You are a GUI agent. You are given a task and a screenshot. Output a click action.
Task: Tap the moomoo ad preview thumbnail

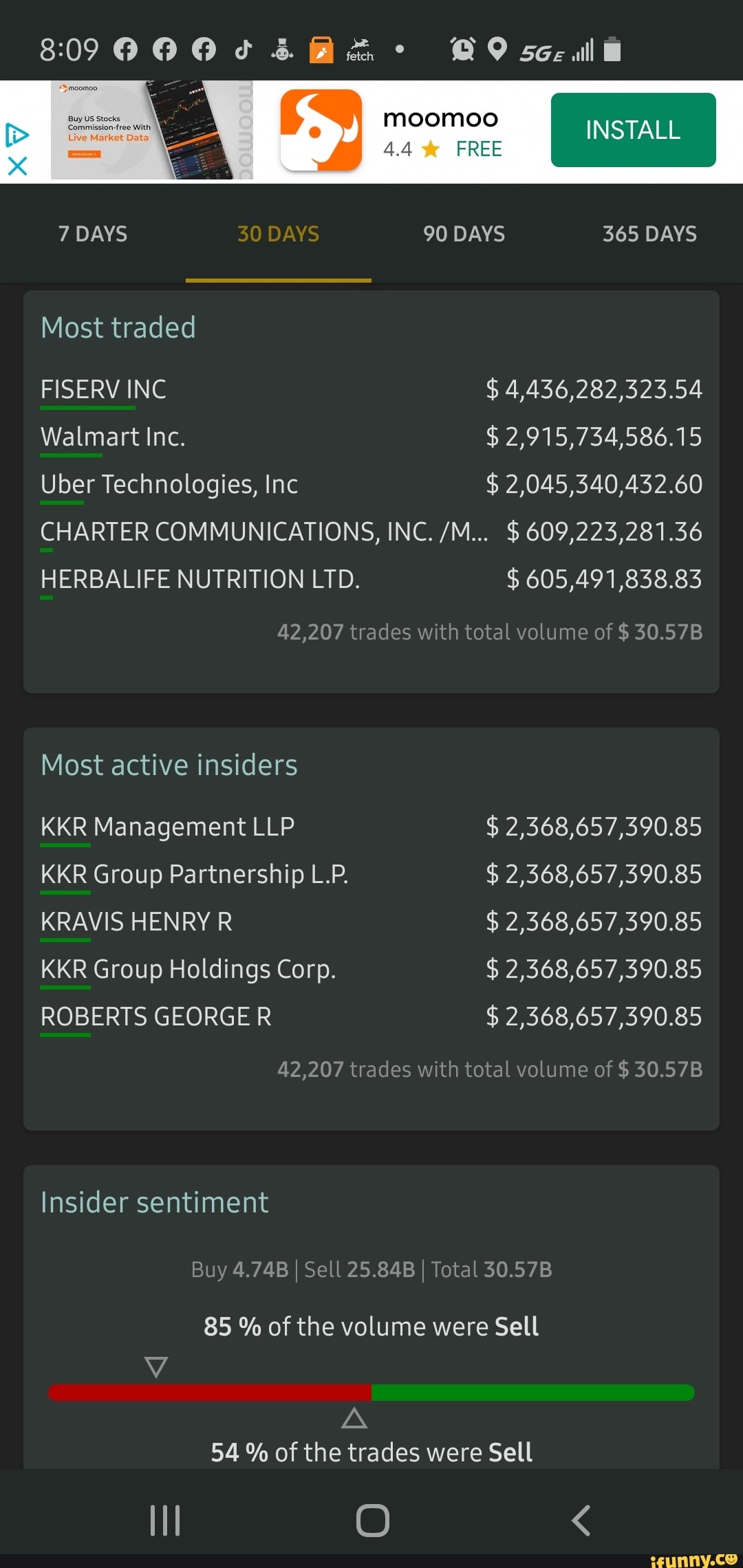152,130
